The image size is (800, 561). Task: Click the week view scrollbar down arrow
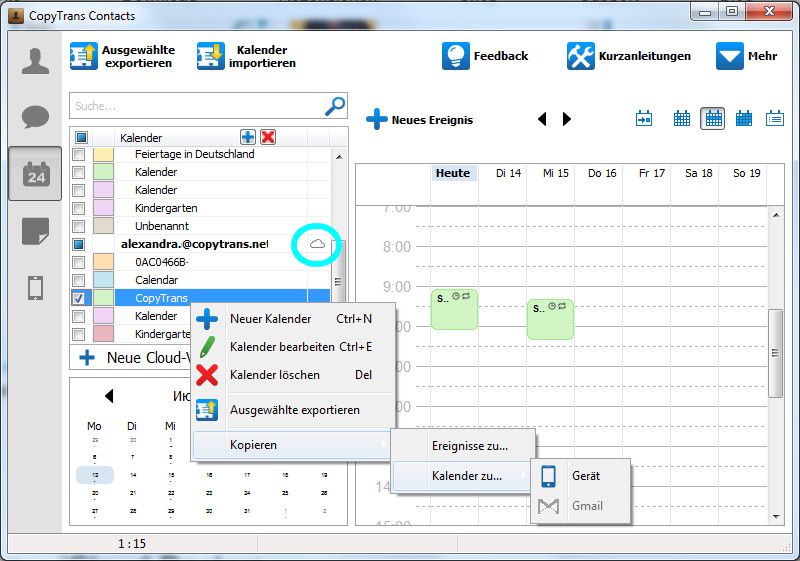pos(776,517)
